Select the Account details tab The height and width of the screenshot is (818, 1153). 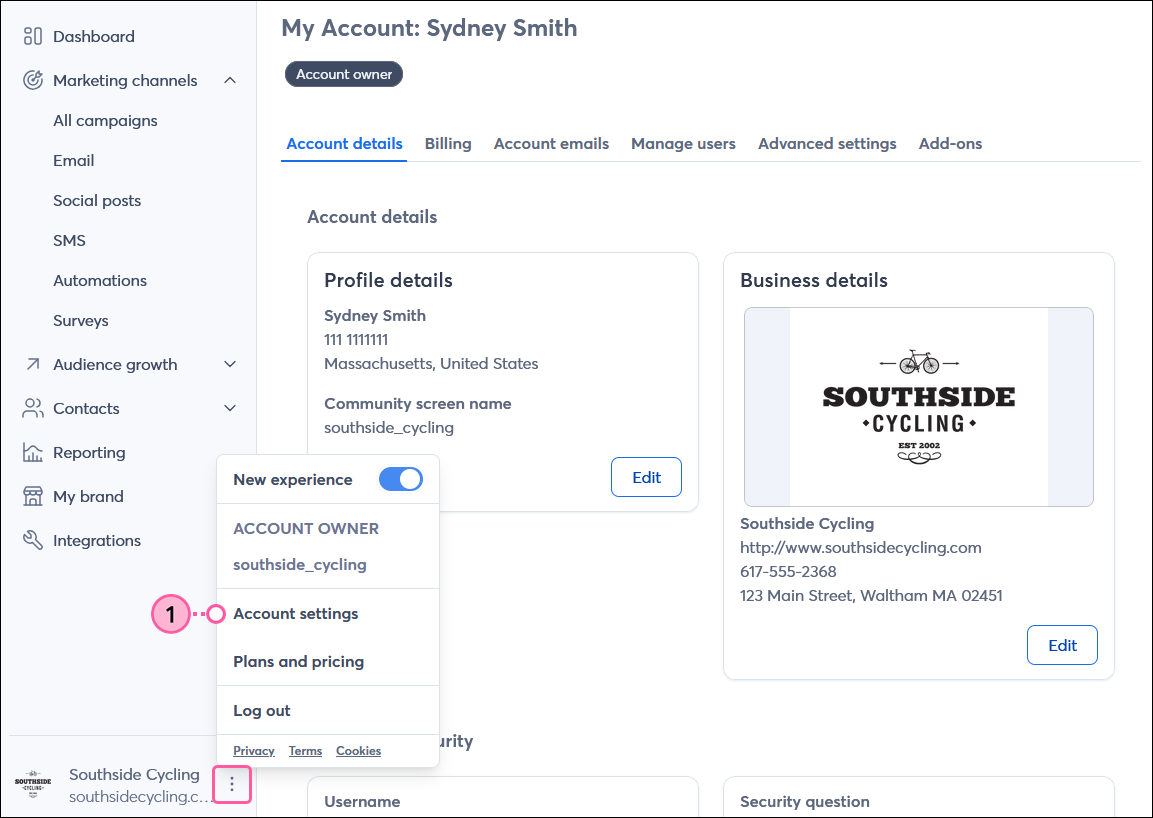pos(344,143)
